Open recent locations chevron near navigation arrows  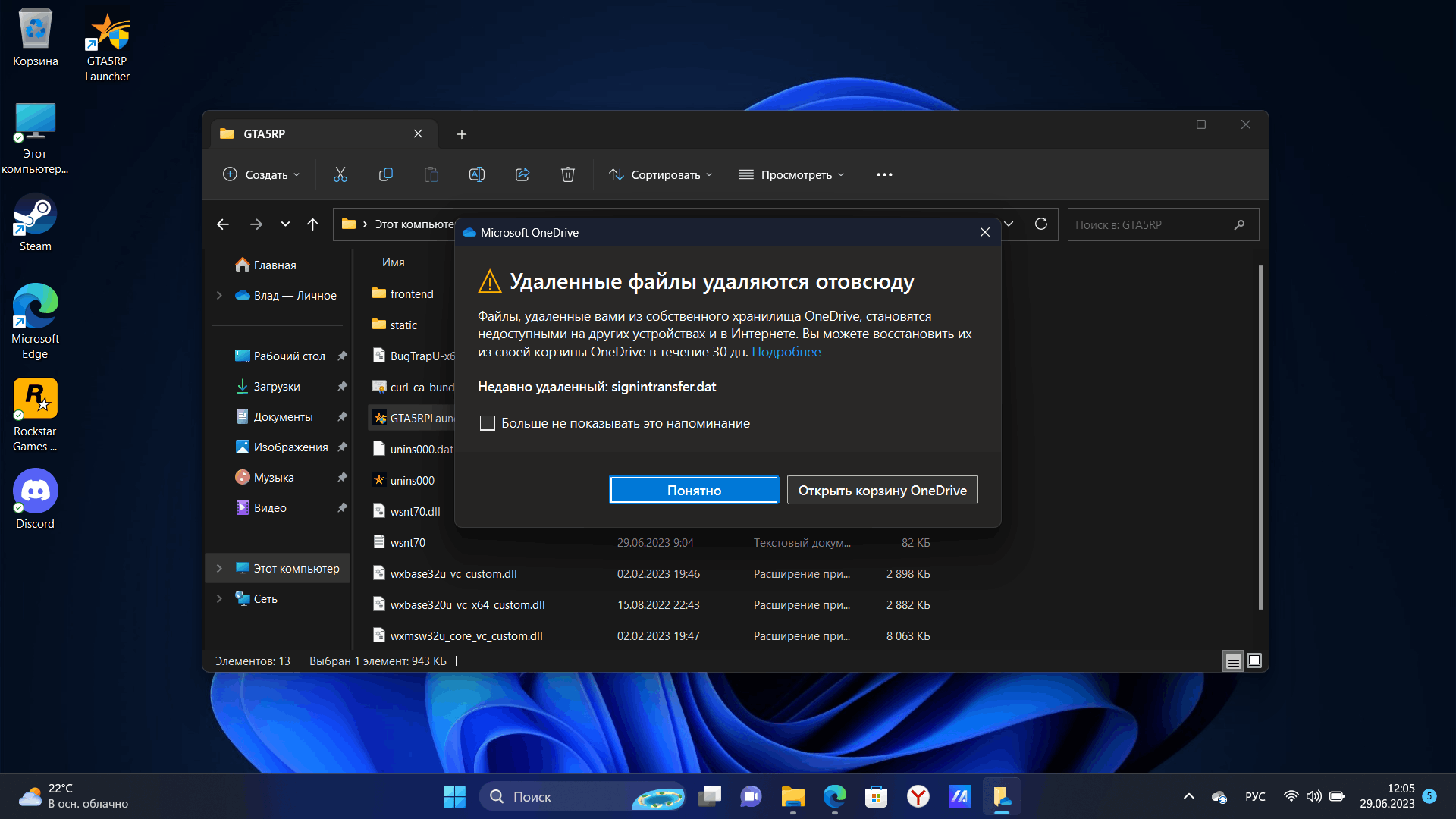pyautogui.click(x=285, y=224)
